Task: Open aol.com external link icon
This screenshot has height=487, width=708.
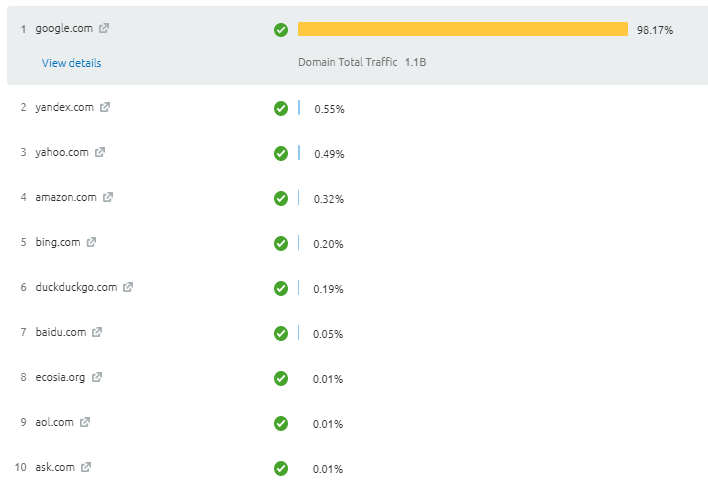Action: click(x=85, y=422)
